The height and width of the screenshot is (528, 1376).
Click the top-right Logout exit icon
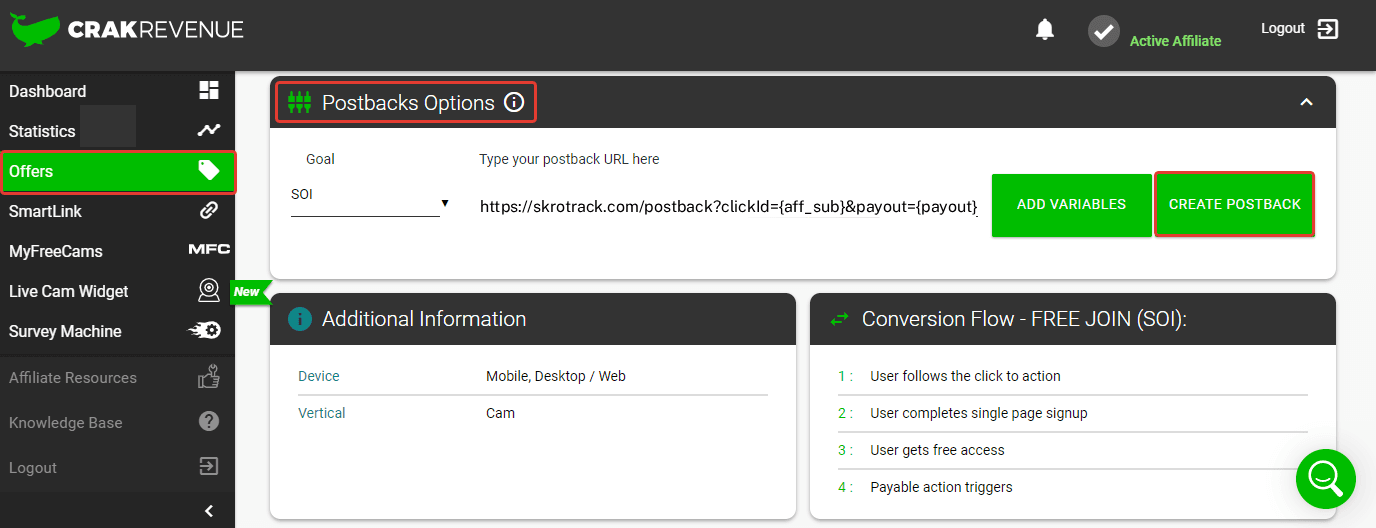(x=1328, y=28)
